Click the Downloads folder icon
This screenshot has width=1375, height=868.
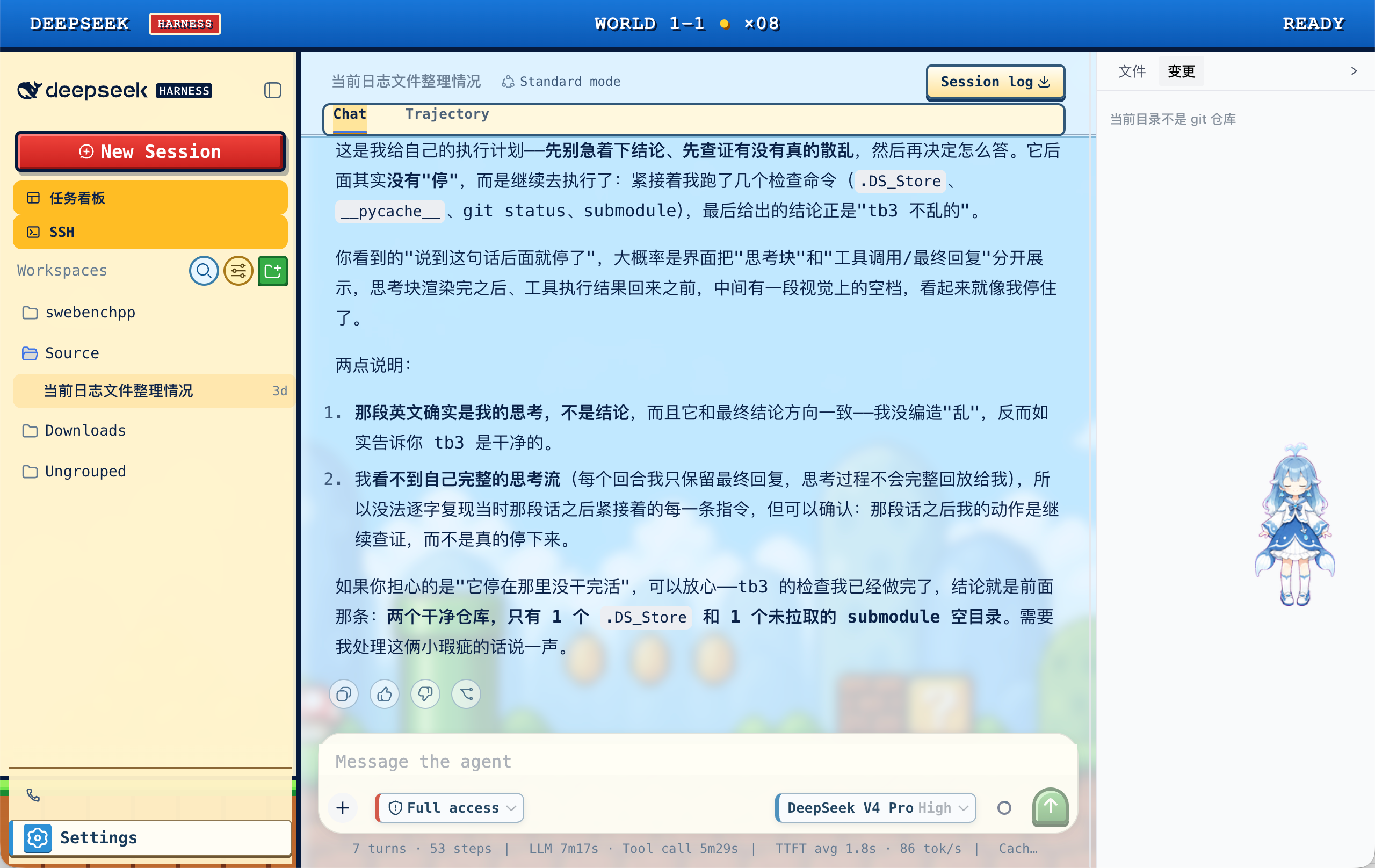coord(30,431)
